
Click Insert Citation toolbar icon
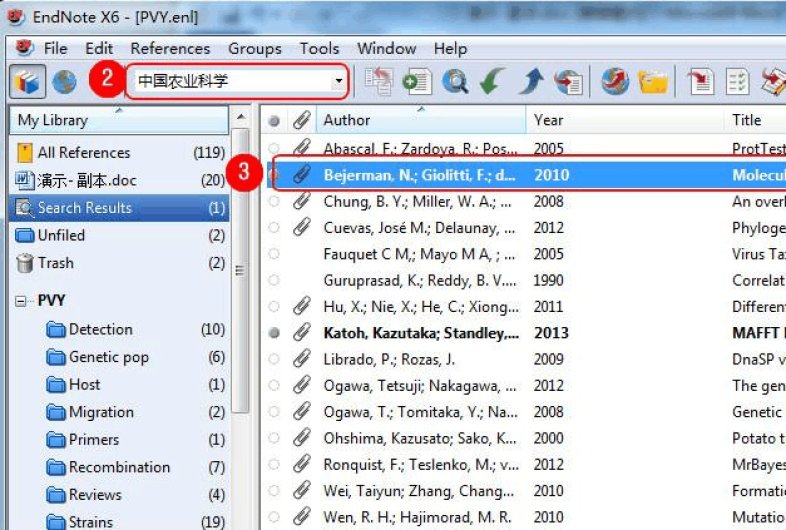[700, 81]
